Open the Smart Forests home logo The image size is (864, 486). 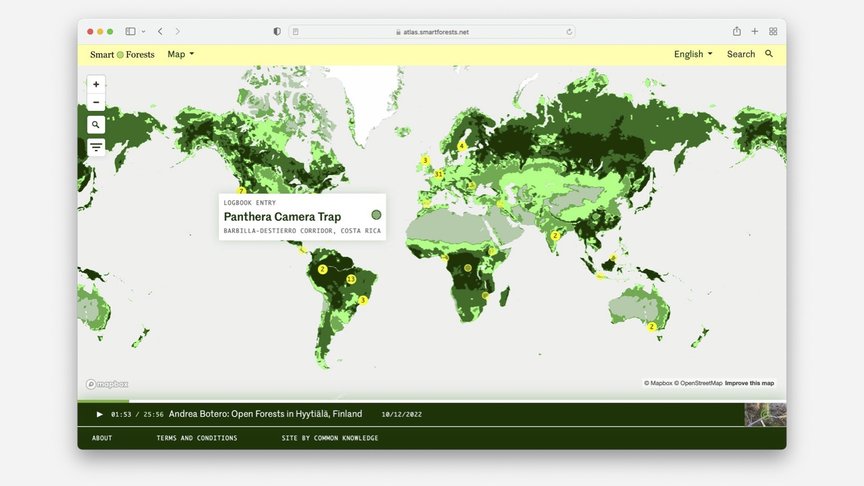coord(122,54)
